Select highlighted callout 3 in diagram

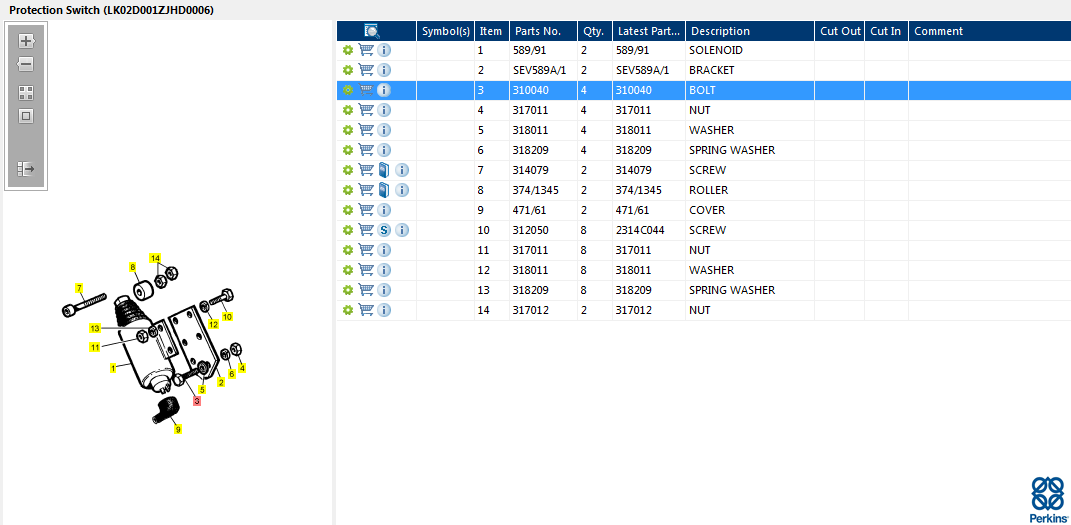click(x=197, y=401)
